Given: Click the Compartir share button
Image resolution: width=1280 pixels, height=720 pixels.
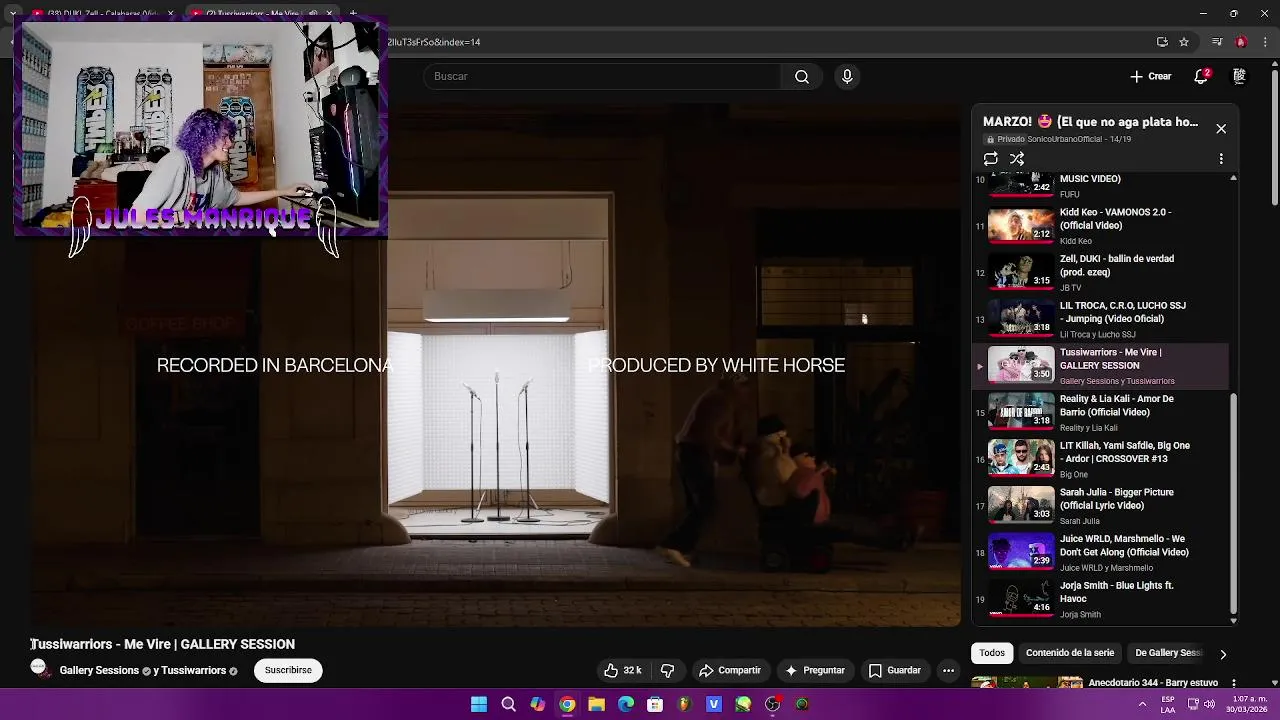Looking at the screenshot, I should pos(730,670).
